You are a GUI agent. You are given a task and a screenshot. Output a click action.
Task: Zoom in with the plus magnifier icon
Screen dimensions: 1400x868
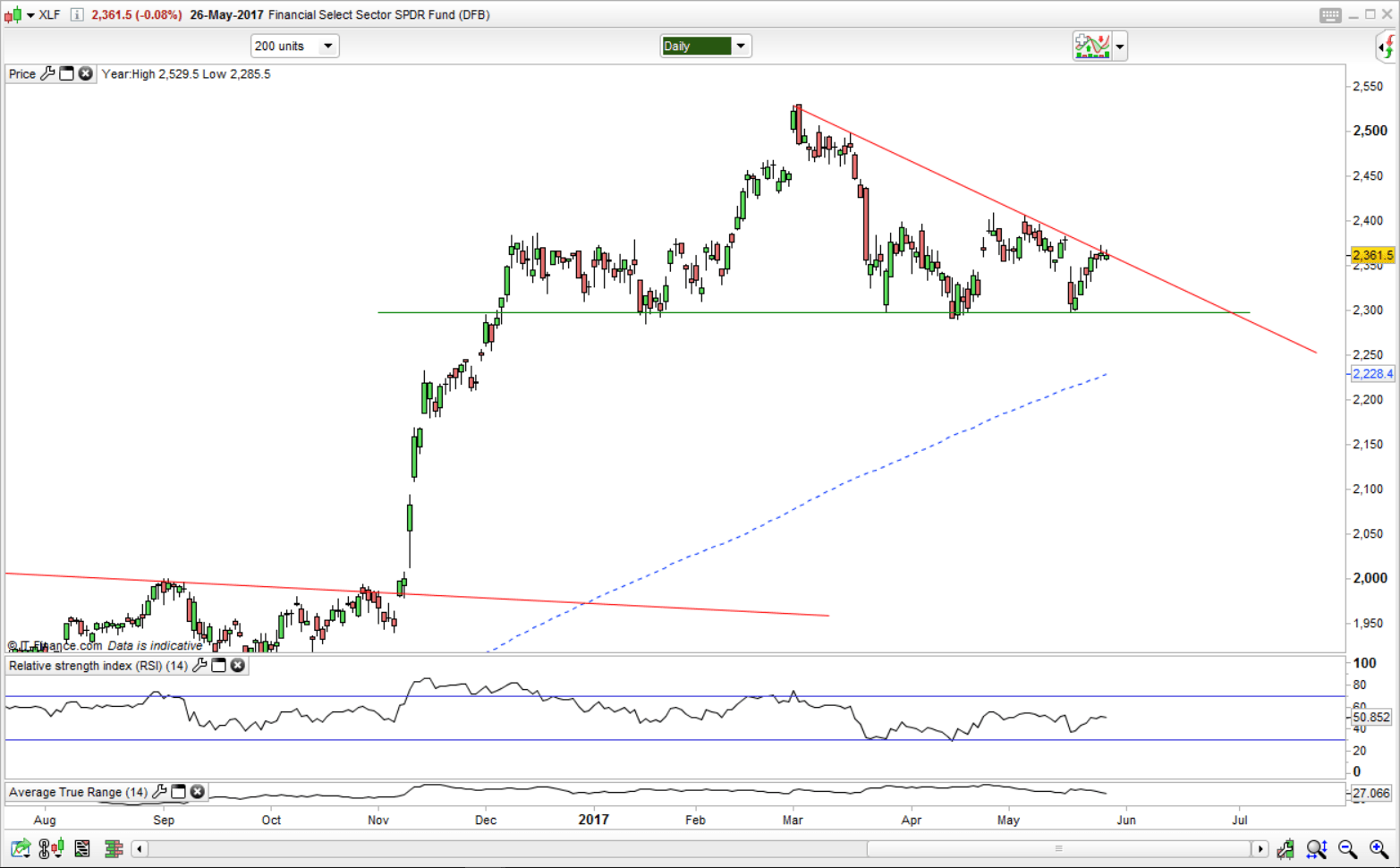(1376, 848)
